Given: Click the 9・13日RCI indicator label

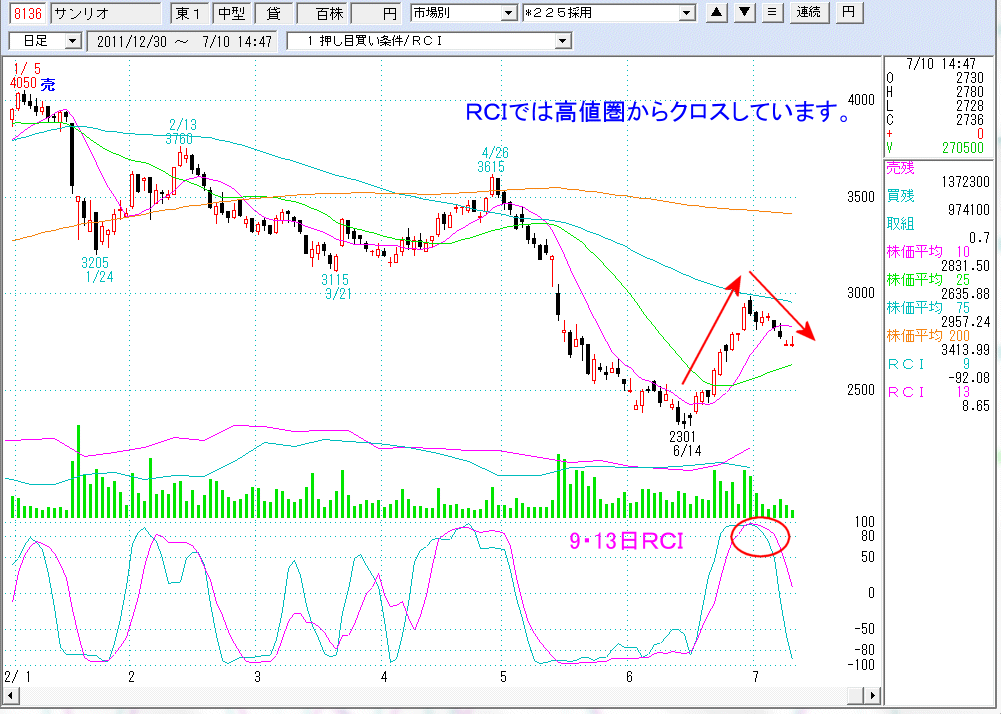Looking at the screenshot, I should click(627, 542).
